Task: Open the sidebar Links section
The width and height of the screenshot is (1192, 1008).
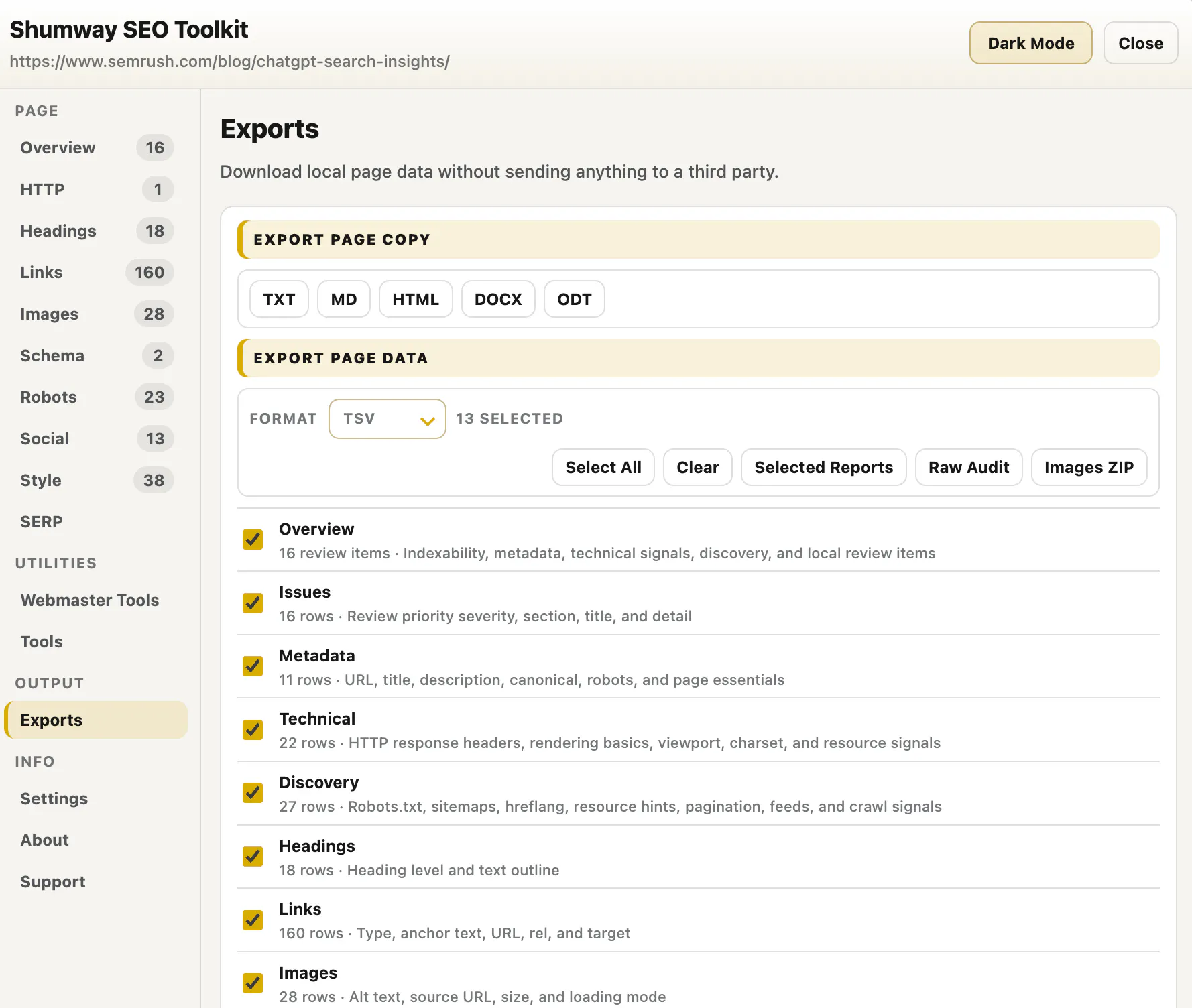Action: point(96,272)
